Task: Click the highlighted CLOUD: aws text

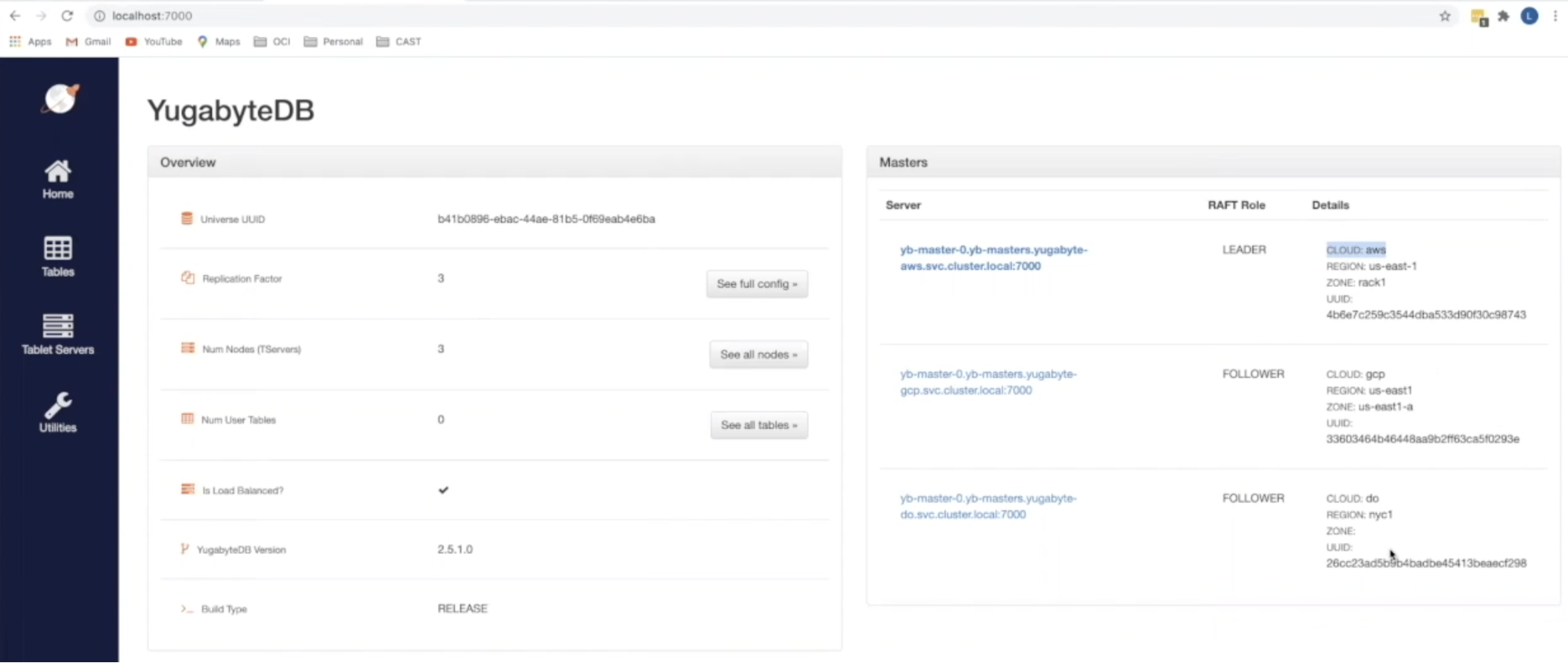Action: pyautogui.click(x=1356, y=250)
